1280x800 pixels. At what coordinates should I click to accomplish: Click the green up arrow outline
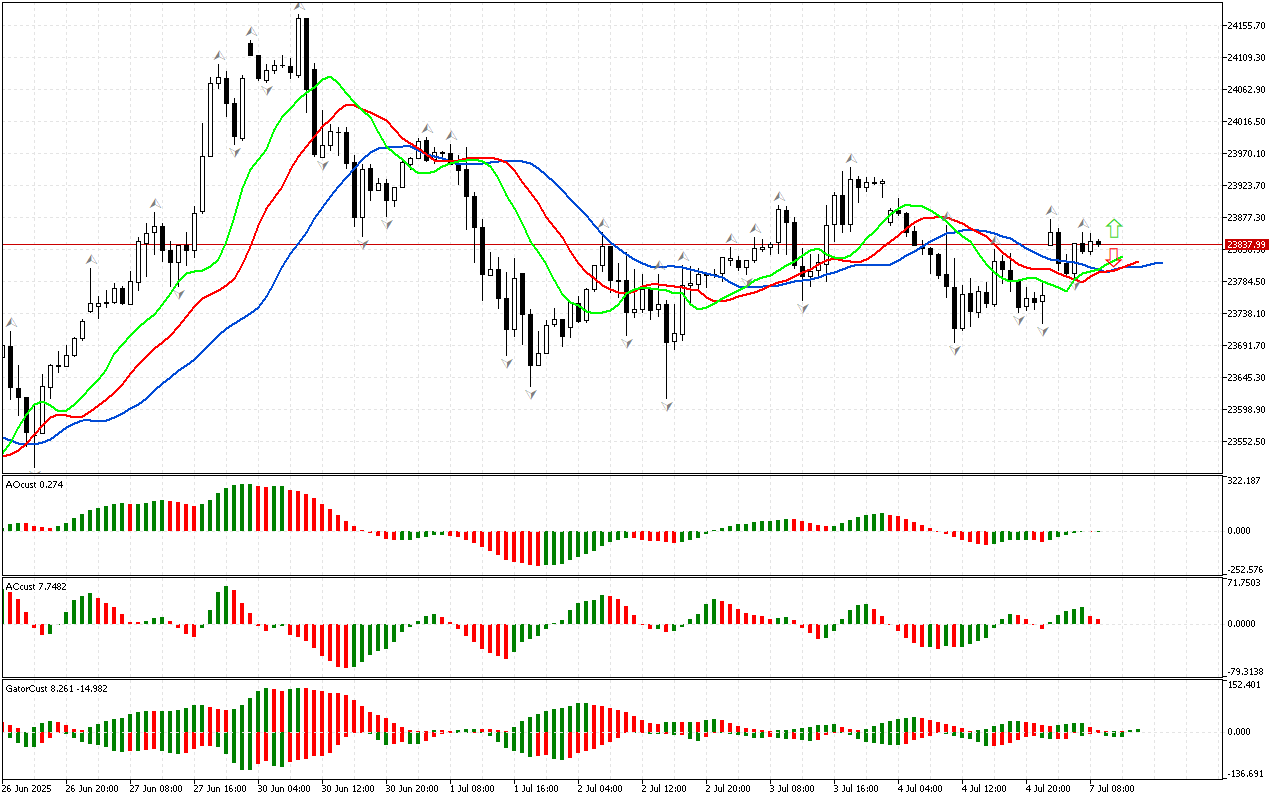point(1113,228)
